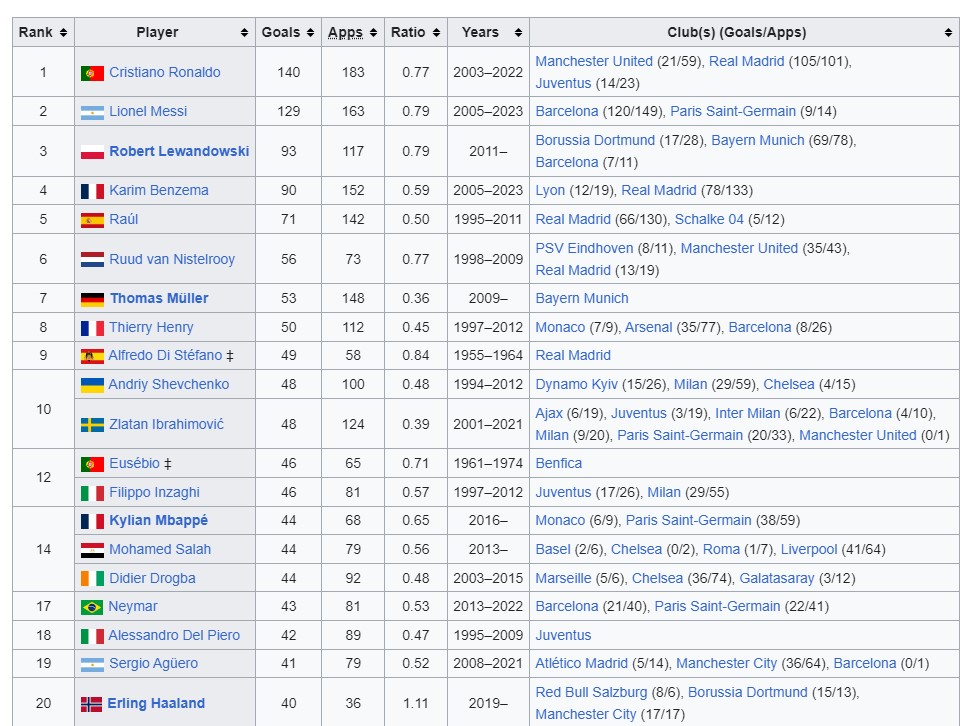964x726 pixels.
Task: Click the Italy flag beside Filippo Inzaghi
Action: [92, 493]
